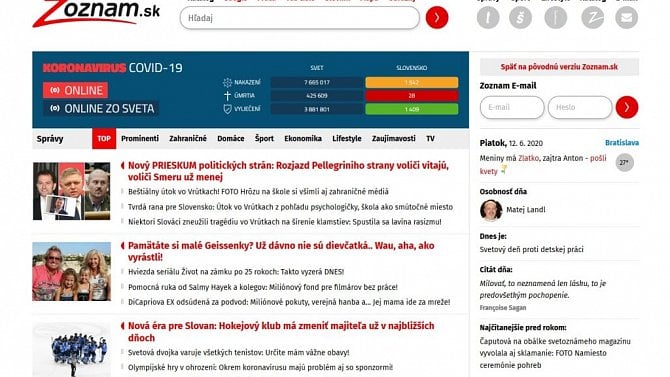This screenshot has width=670, height=377.
Task: Focus the Heslo password field
Action: coord(580,107)
